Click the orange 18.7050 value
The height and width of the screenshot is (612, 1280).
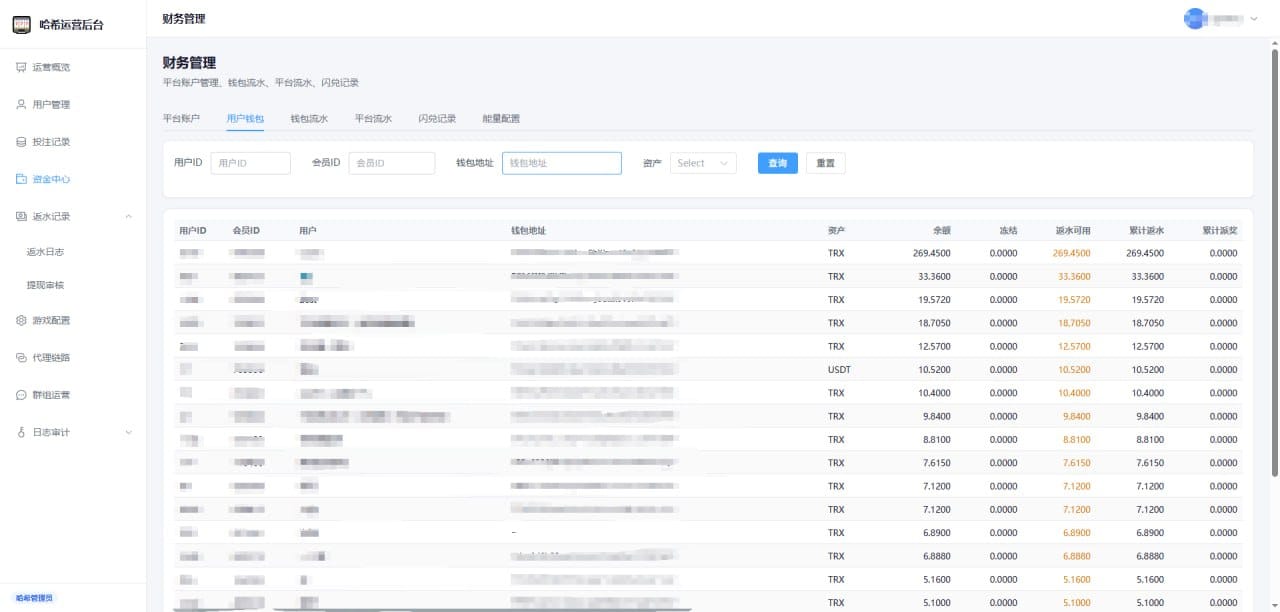(1074, 323)
